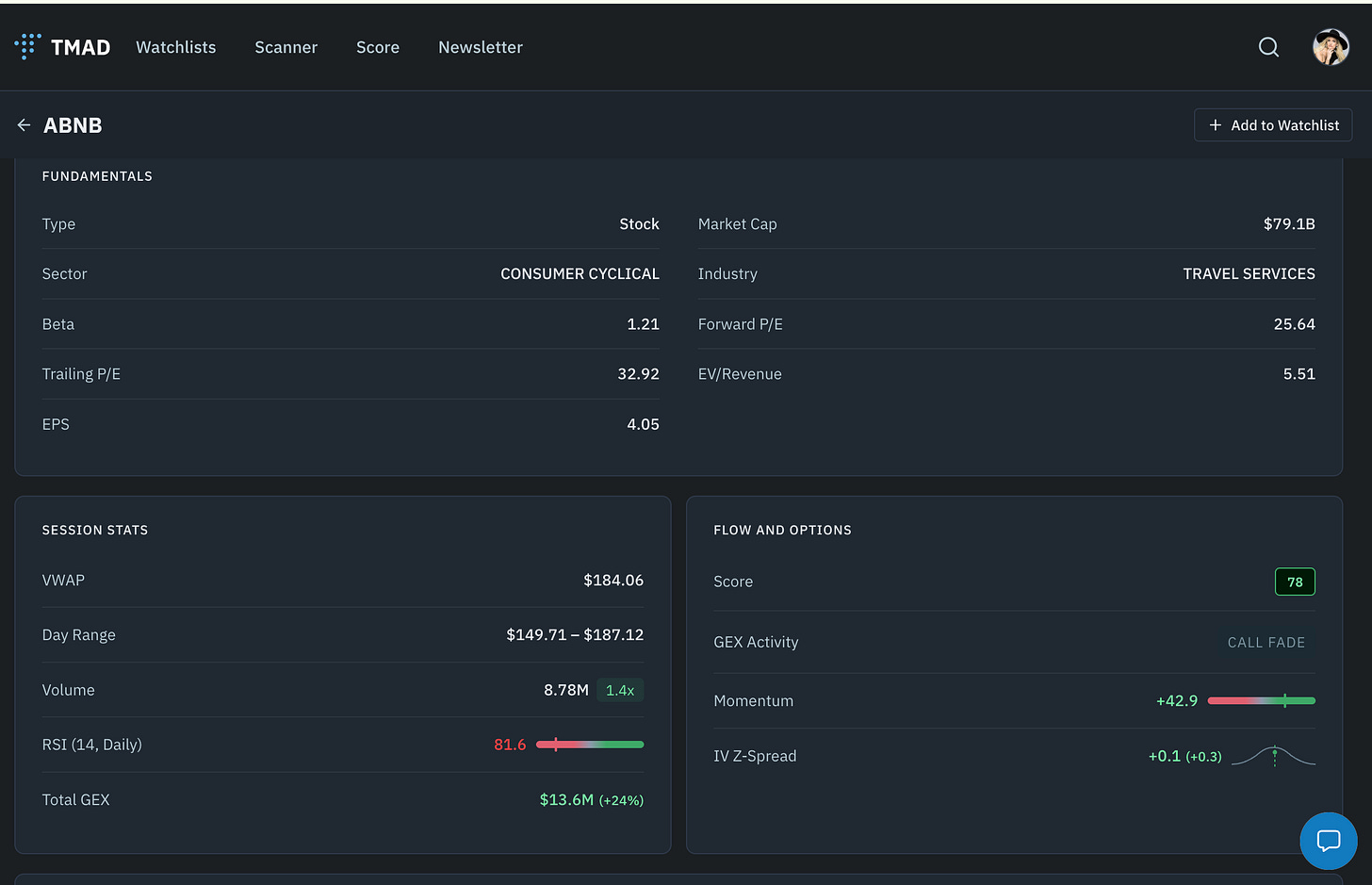This screenshot has height=885, width=1372.
Task: Click the RSI 81.6 gauge bar
Action: click(590, 745)
